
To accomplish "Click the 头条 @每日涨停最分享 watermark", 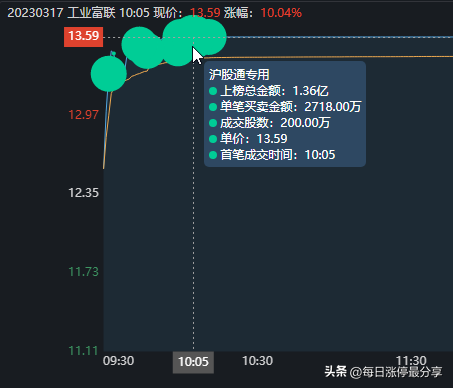I will point(383,372).
